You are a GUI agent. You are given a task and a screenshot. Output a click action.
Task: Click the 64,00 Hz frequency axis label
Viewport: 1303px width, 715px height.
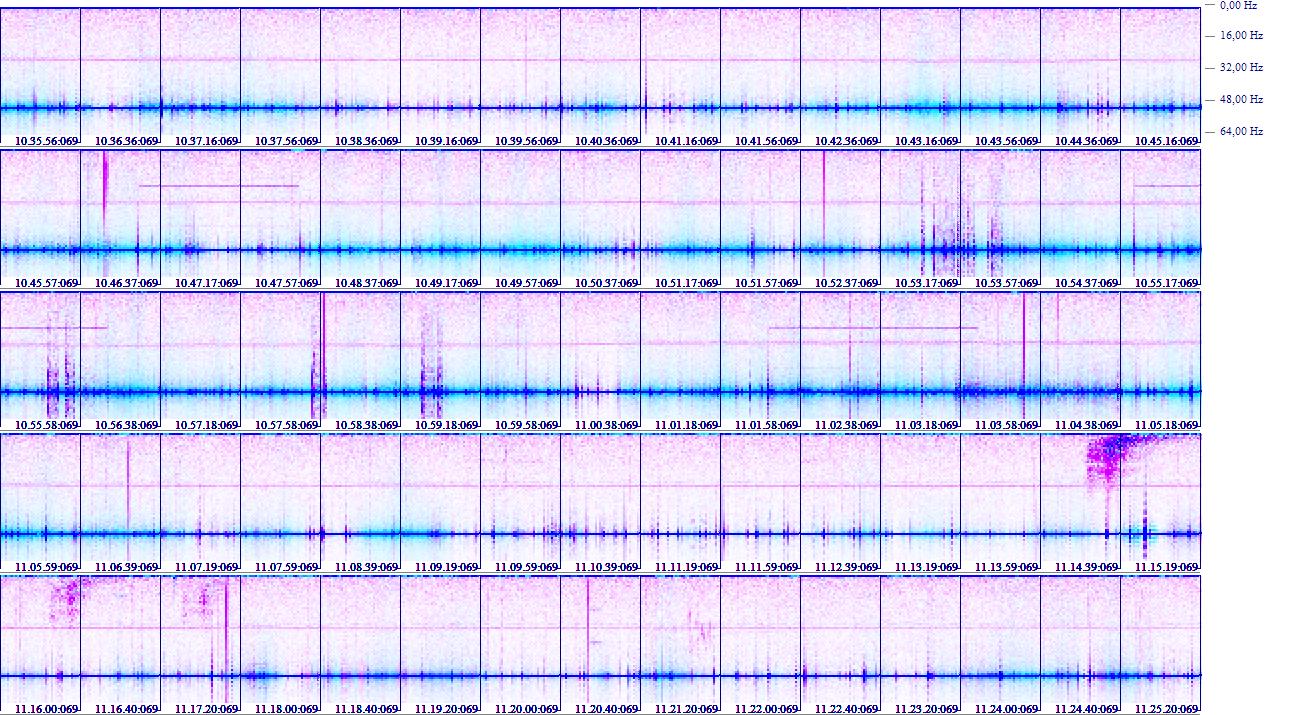(1241, 132)
